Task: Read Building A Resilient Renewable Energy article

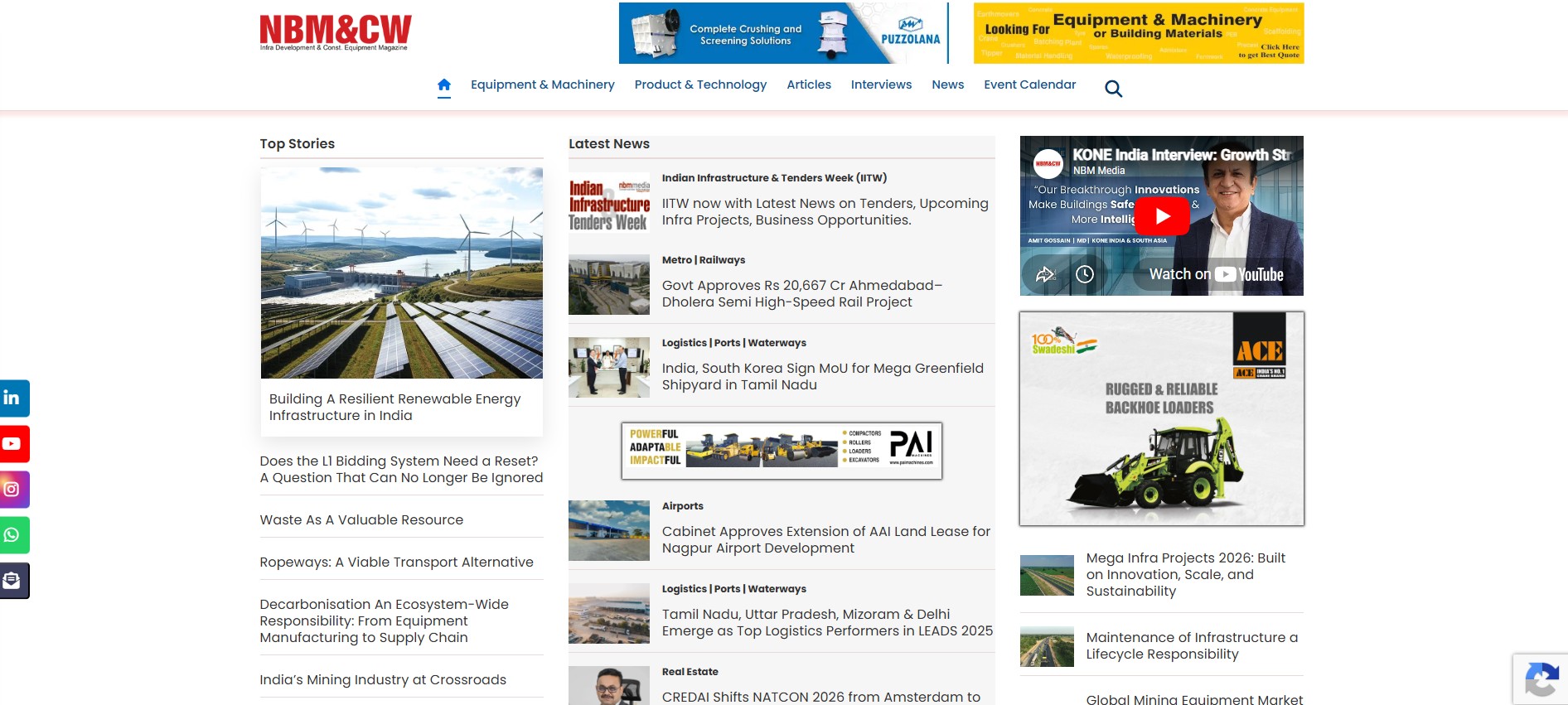Action: click(x=394, y=408)
